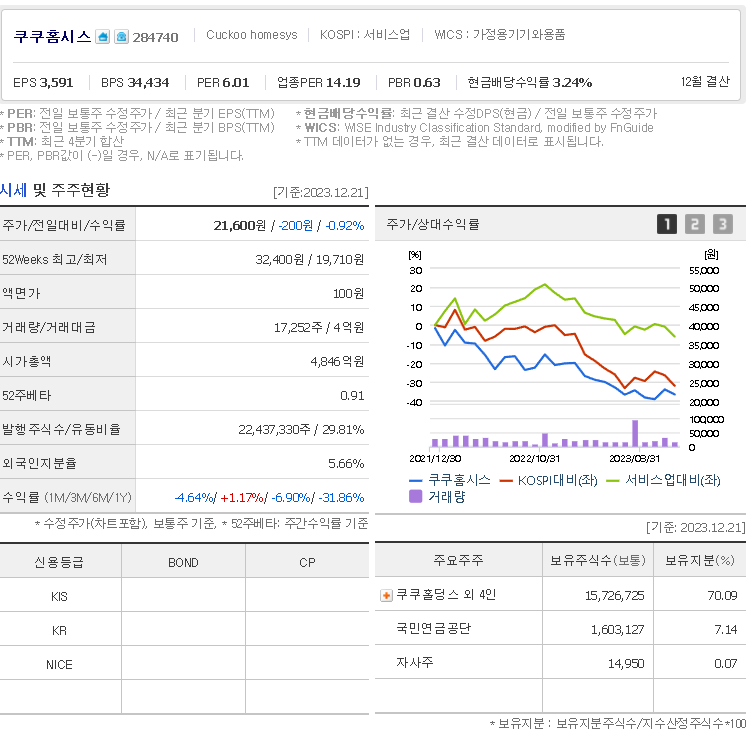Click the red KOSPI대비(좌) legend entry

[549, 480]
